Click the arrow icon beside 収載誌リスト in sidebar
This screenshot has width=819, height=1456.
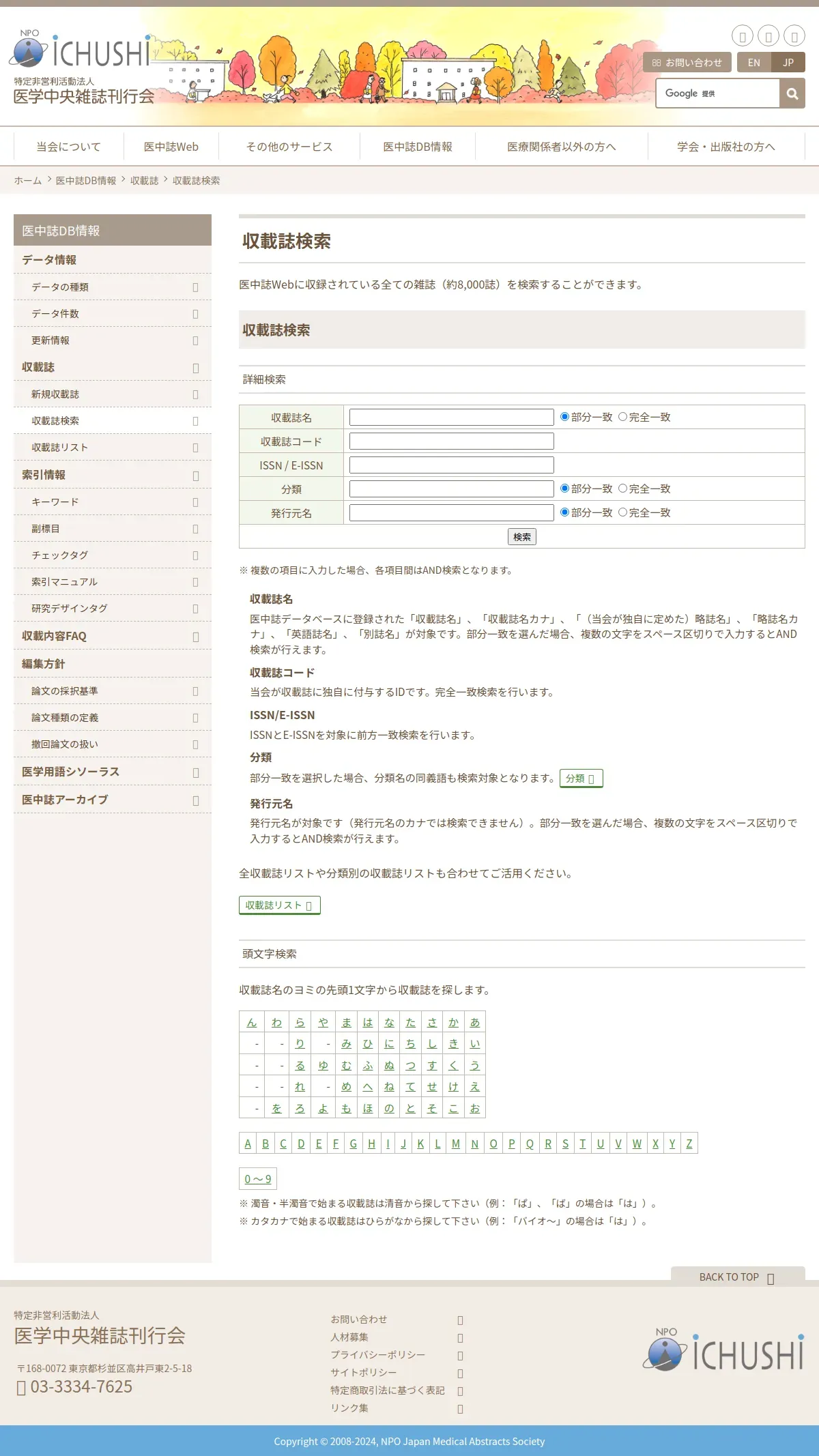[x=195, y=448]
